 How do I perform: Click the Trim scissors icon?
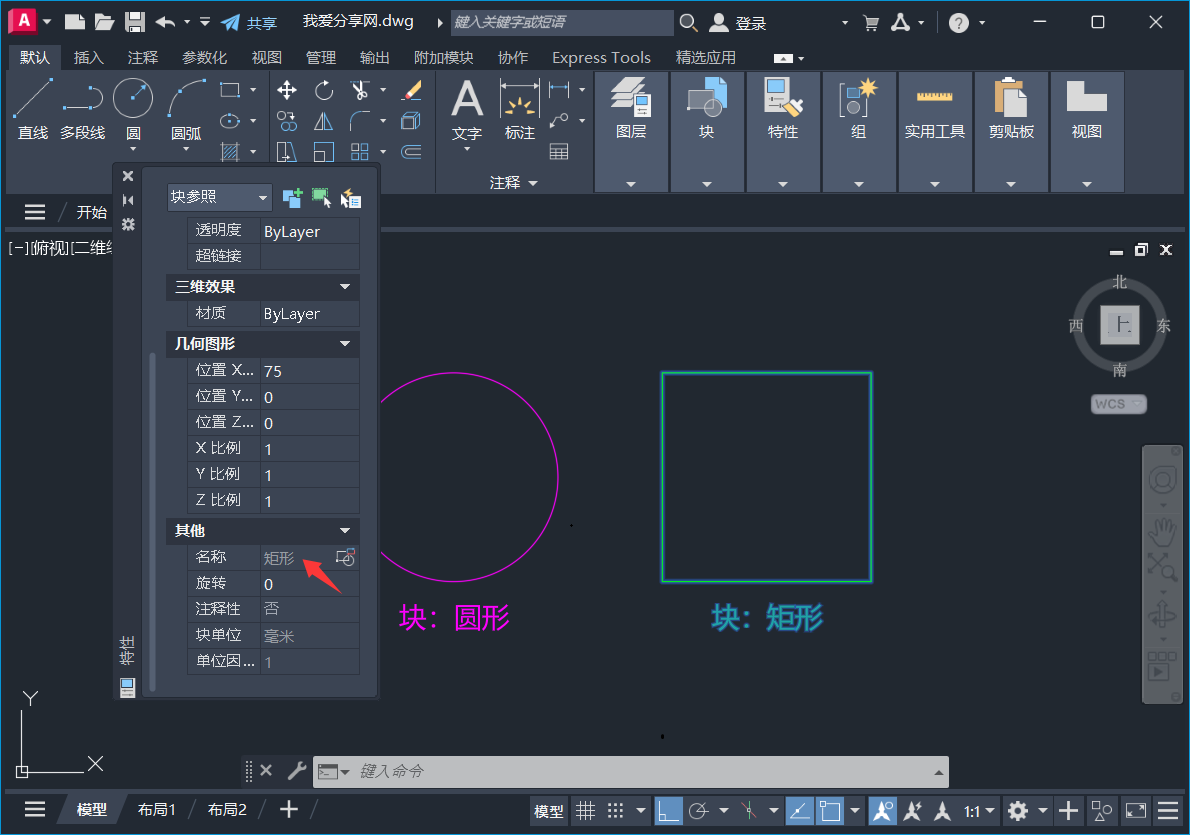tap(360, 90)
